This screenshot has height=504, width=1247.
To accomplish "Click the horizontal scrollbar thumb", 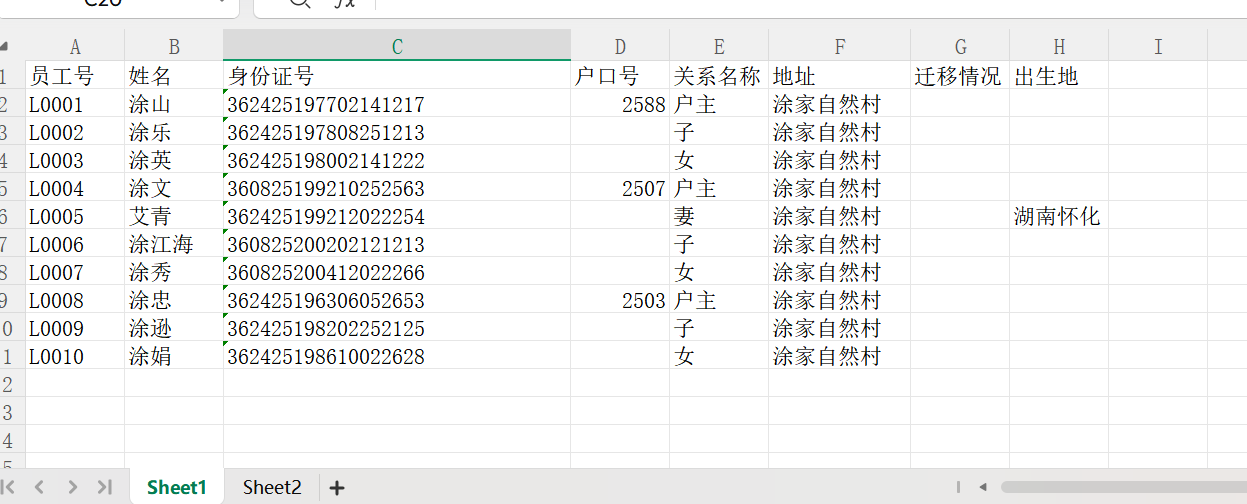I will click(x=1123, y=487).
